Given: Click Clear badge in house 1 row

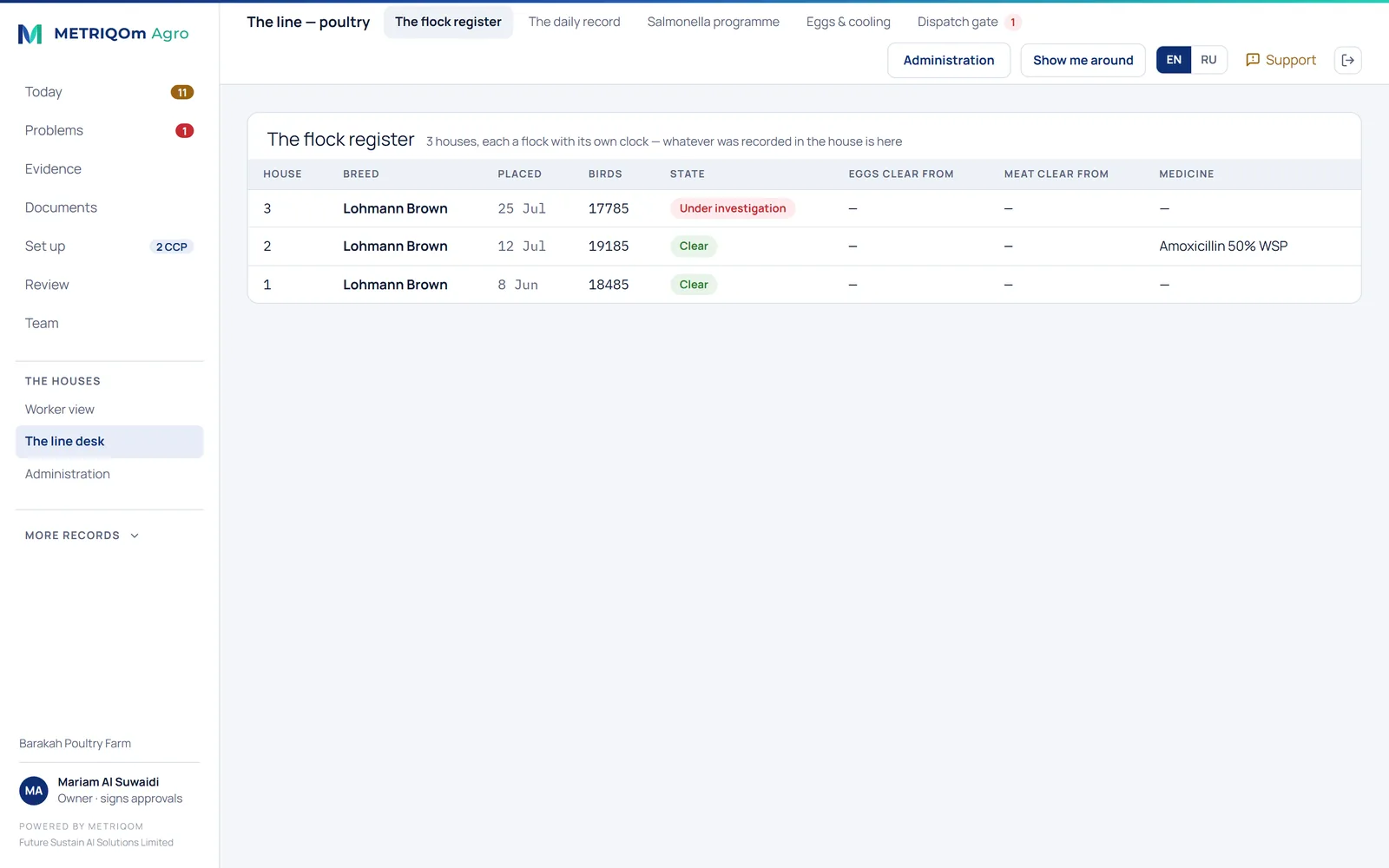Looking at the screenshot, I should pos(694,285).
